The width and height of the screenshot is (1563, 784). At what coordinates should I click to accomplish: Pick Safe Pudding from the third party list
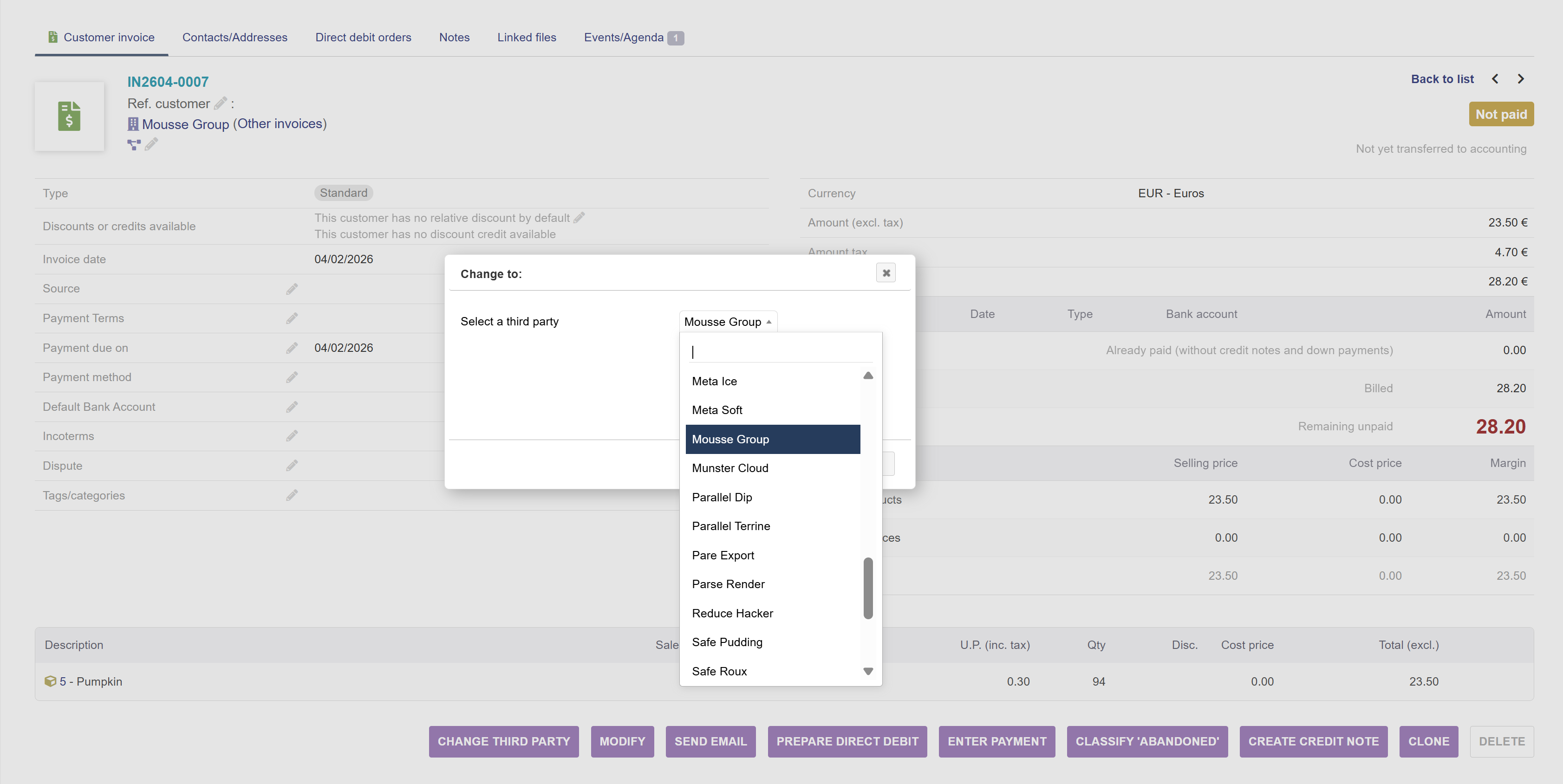coord(727,642)
